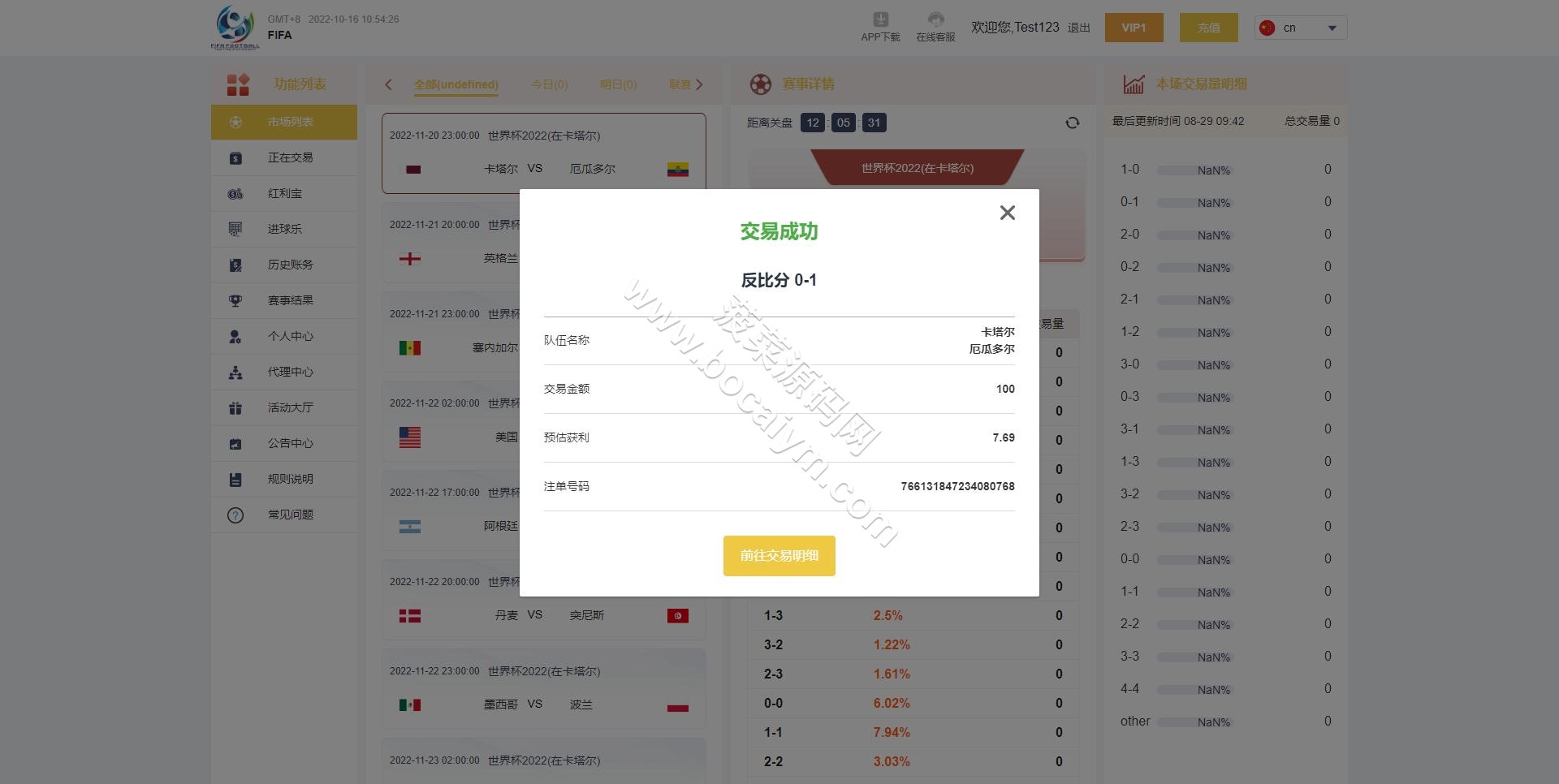Click the Poland flag icon

tap(678, 705)
